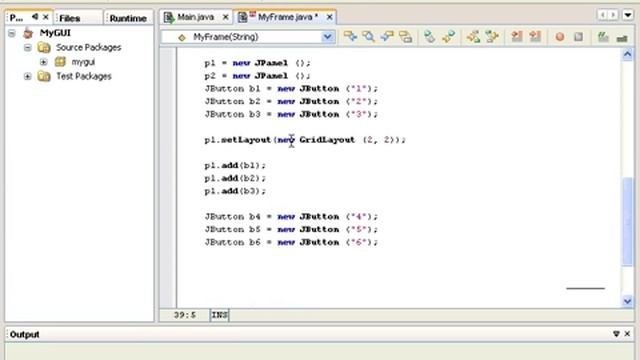Image resolution: width=640 pixels, height=360 pixels.
Task: Click GridLayout in the setLayout line
Action: click(327, 140)
